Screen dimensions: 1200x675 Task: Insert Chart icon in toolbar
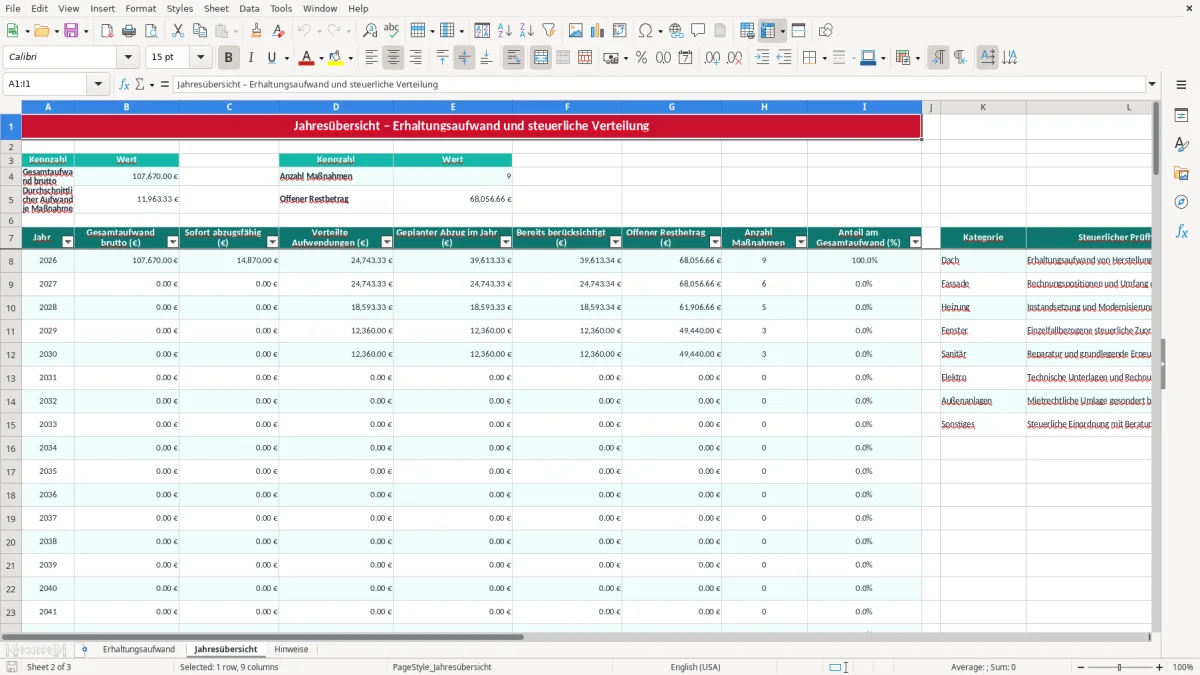coord(598,31)
